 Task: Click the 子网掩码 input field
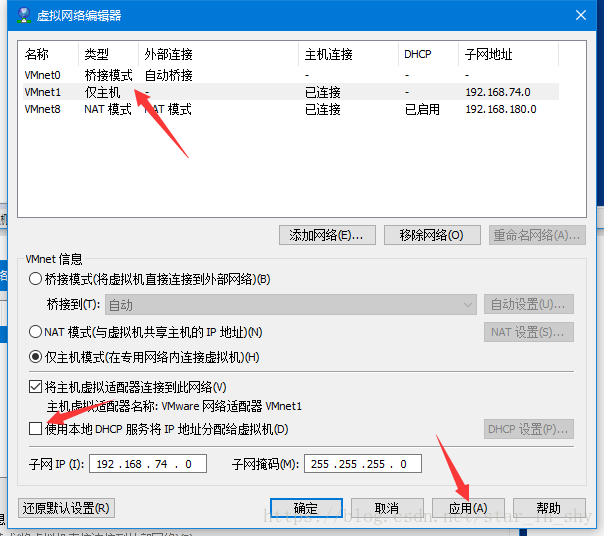363,464
